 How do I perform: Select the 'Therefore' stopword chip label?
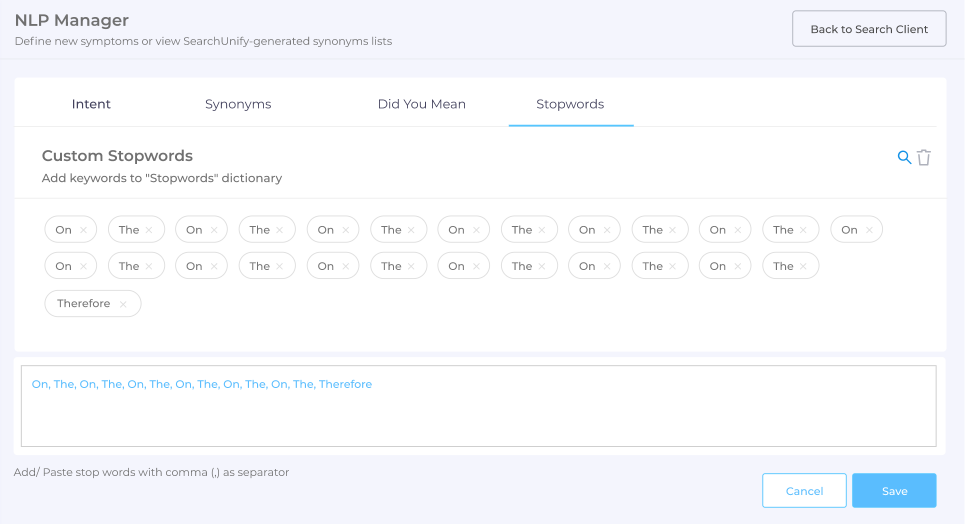(x=84, y=304)
